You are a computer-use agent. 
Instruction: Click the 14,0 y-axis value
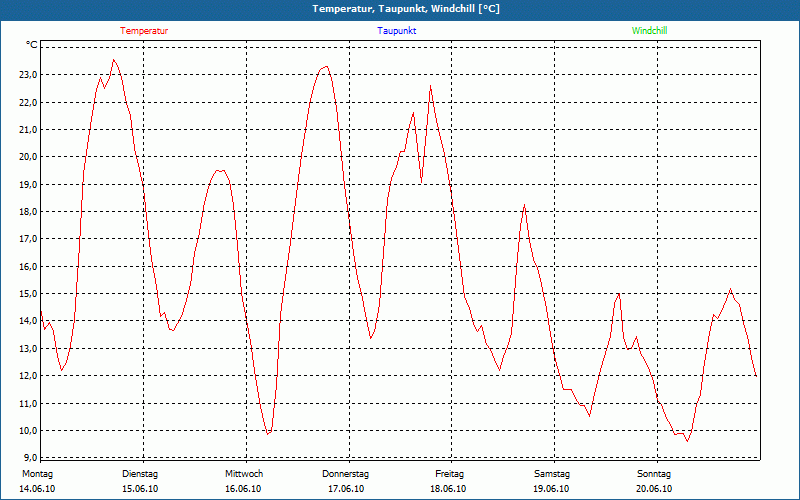coord(29,321)
